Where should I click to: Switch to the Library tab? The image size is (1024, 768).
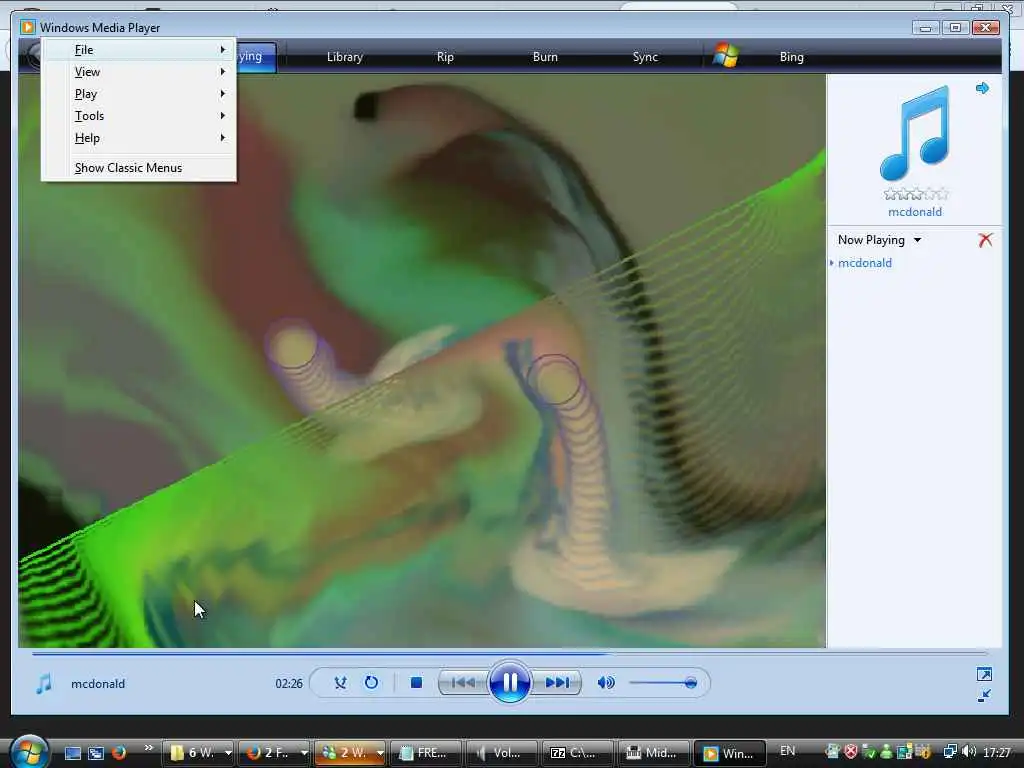[345, 57]
